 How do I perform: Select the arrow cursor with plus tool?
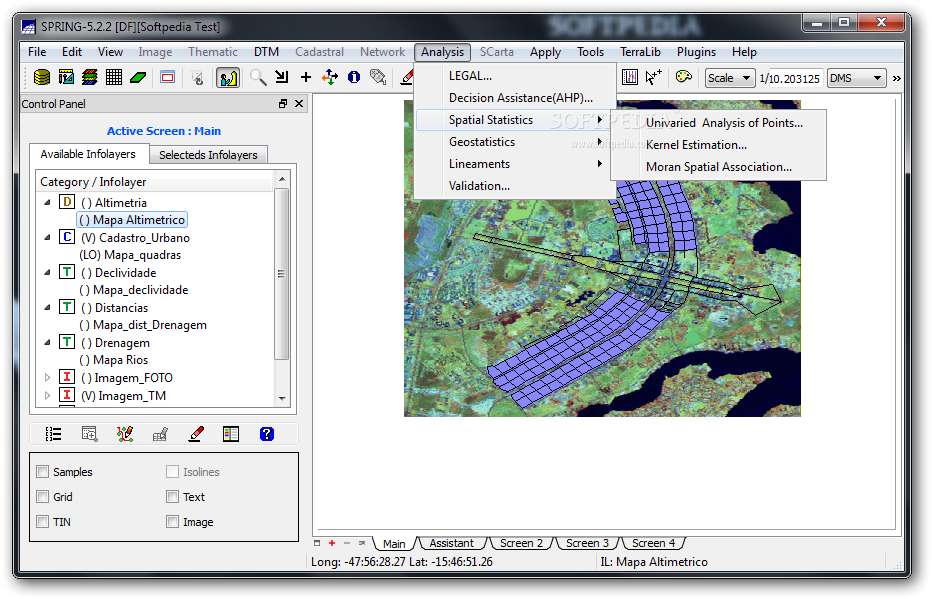tap(653, 77)
